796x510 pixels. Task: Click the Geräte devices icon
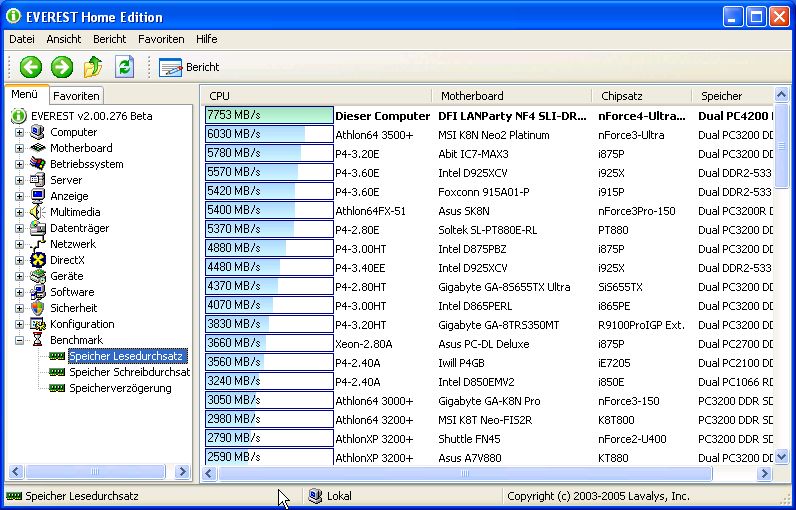click(x=37, y=276)
